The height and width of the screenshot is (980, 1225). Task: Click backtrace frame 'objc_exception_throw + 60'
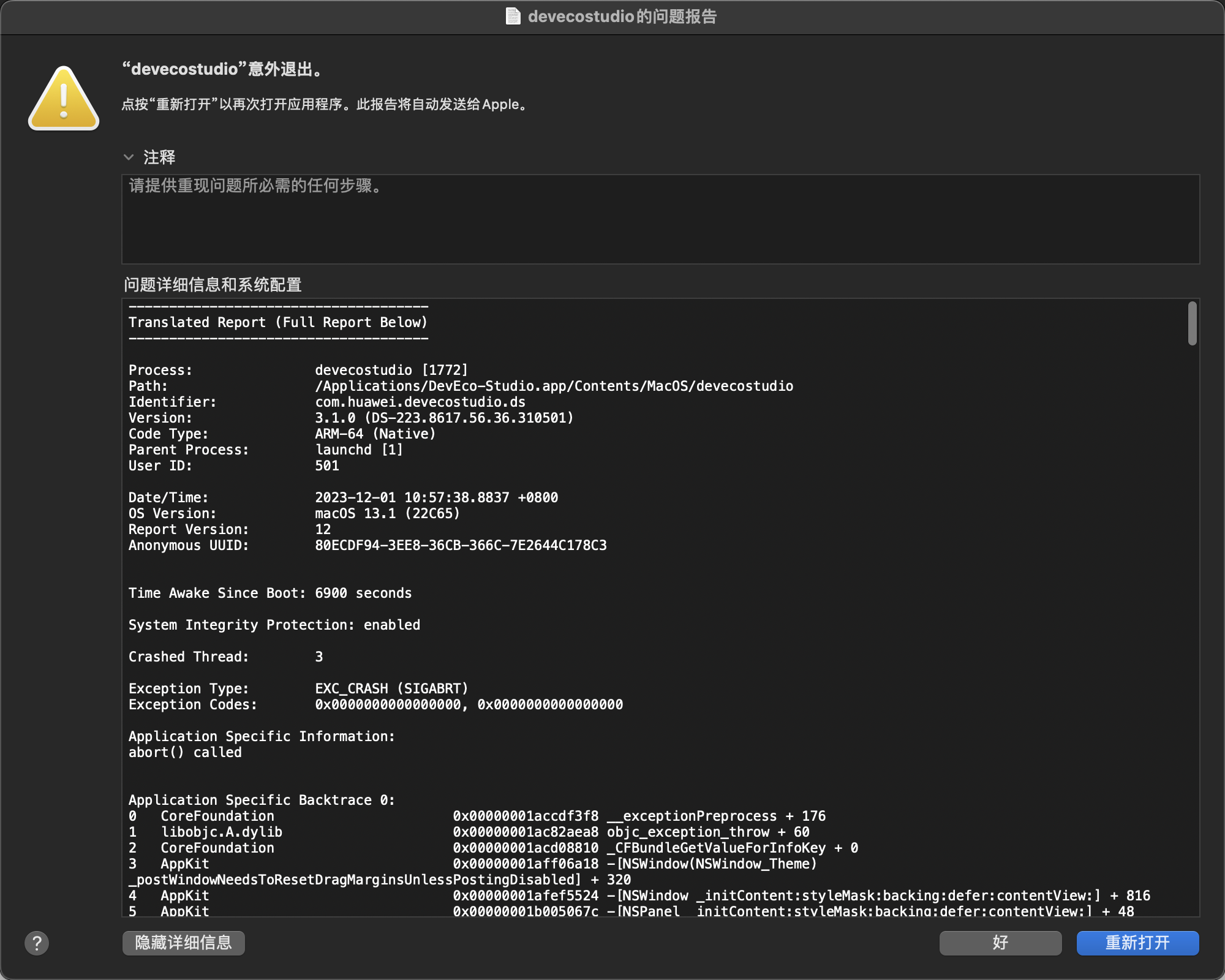tap(708, 832)
